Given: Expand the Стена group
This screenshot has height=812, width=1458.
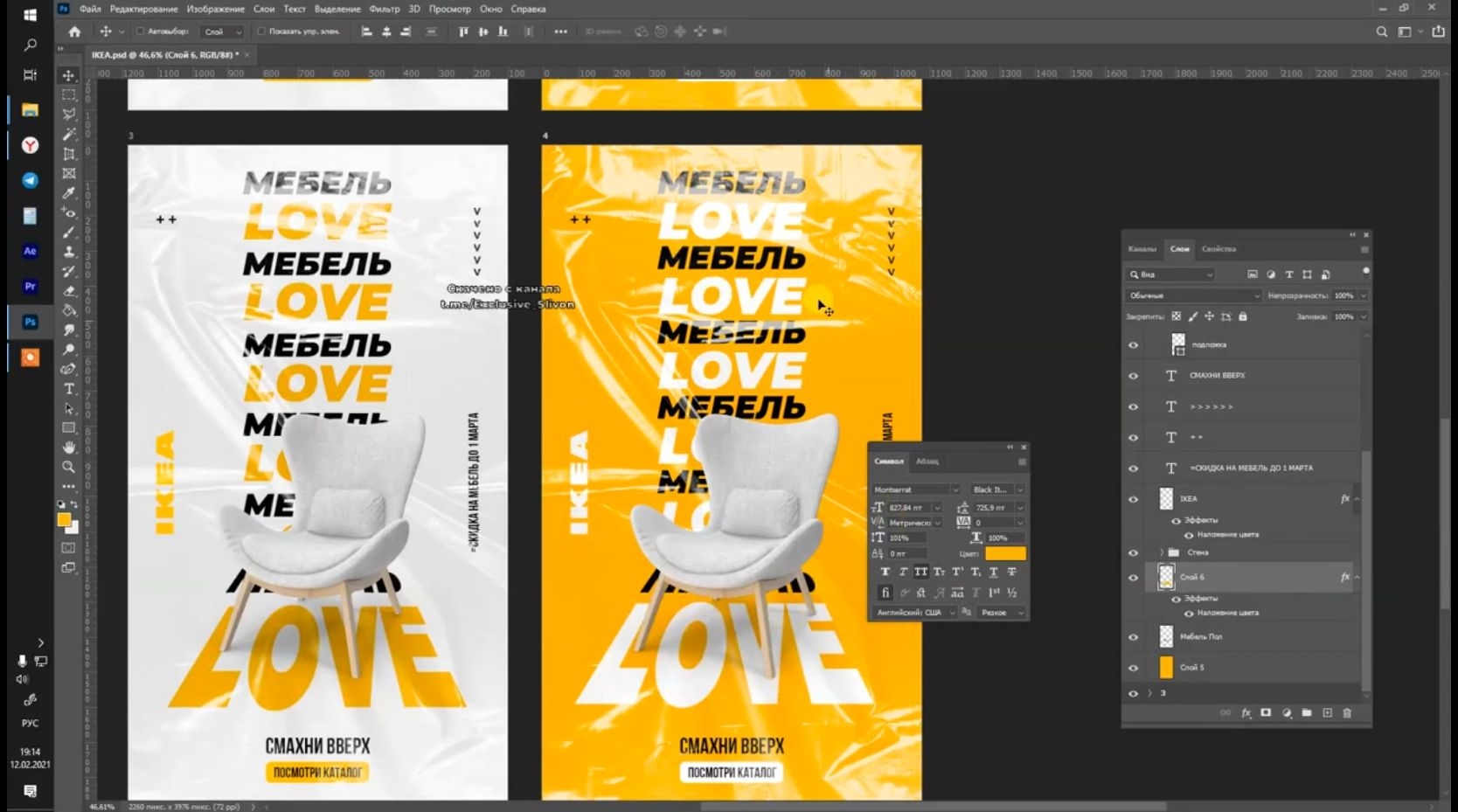Looking at the screenshot, I should (1162, 552).
